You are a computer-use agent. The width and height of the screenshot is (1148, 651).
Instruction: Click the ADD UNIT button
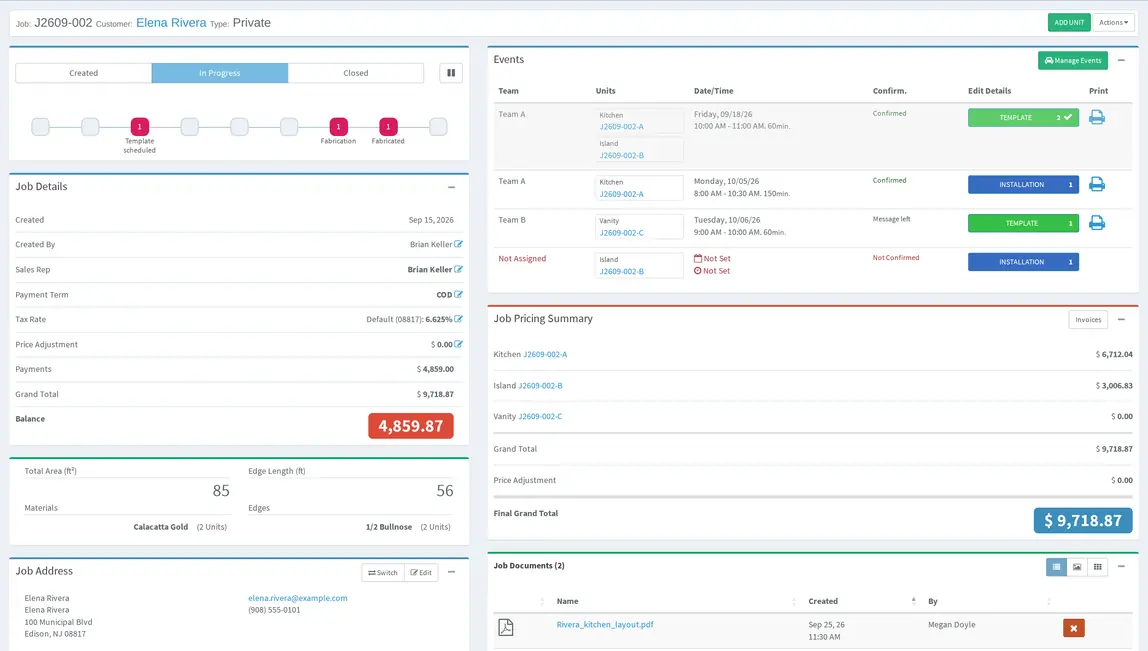tap(1069, 23)
